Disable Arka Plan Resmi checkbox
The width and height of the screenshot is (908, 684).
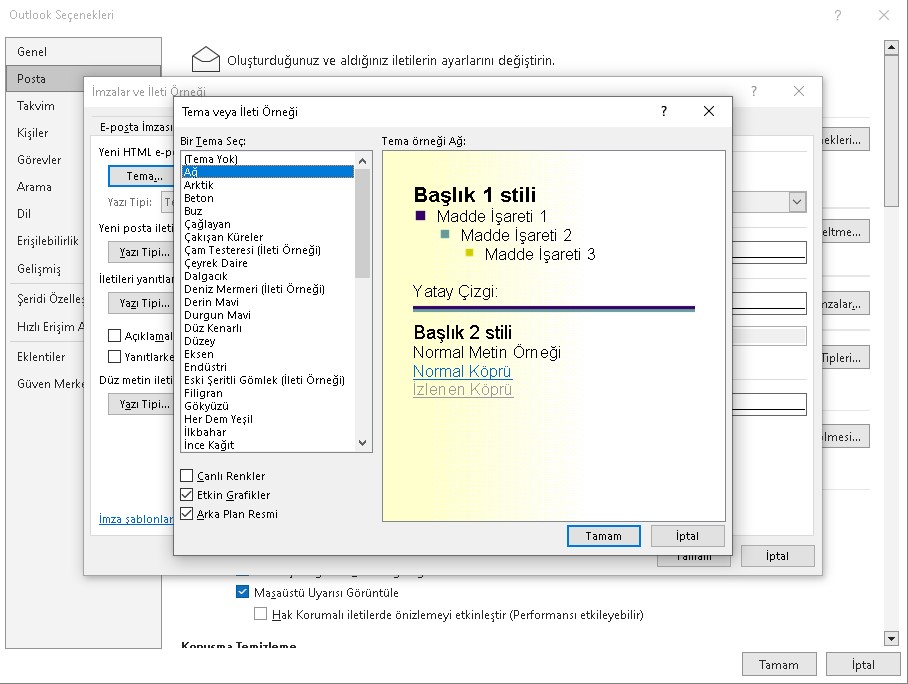pos(187,514)
